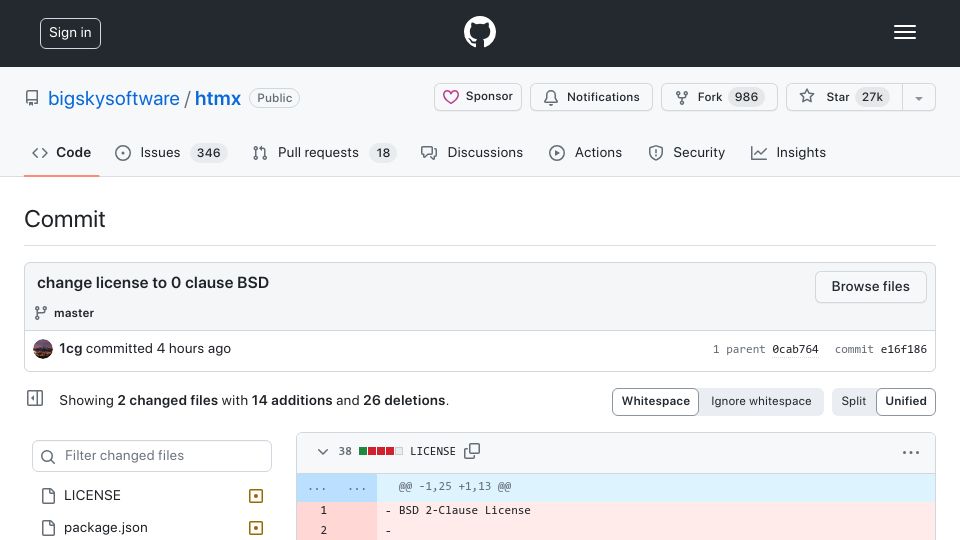The width and height of the screenshot is (960, 540).
Task: Open the Security tab
Action: point(686,152)
